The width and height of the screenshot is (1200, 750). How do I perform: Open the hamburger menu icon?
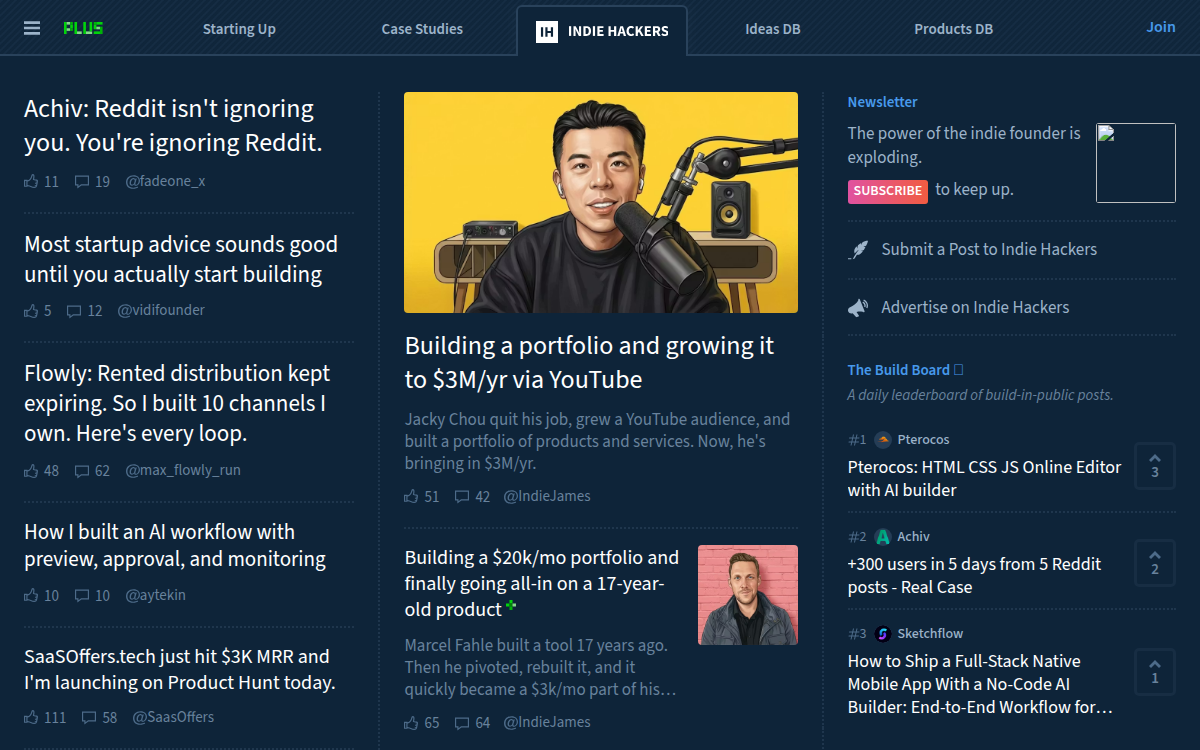pyautogui.click(x=32, y=28)
